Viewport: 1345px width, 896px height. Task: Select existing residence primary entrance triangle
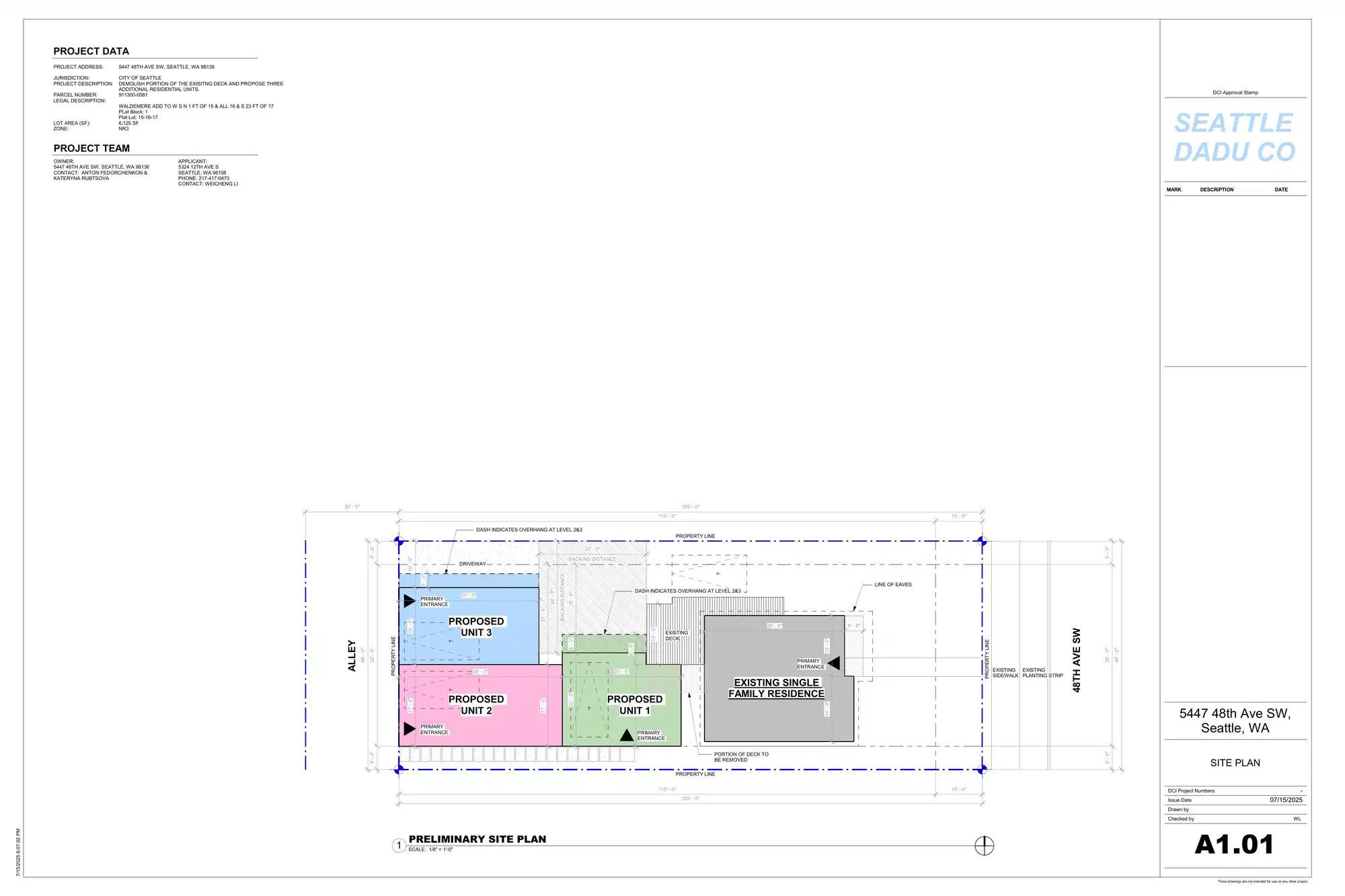pyautogui.click(x=834, y=663)
